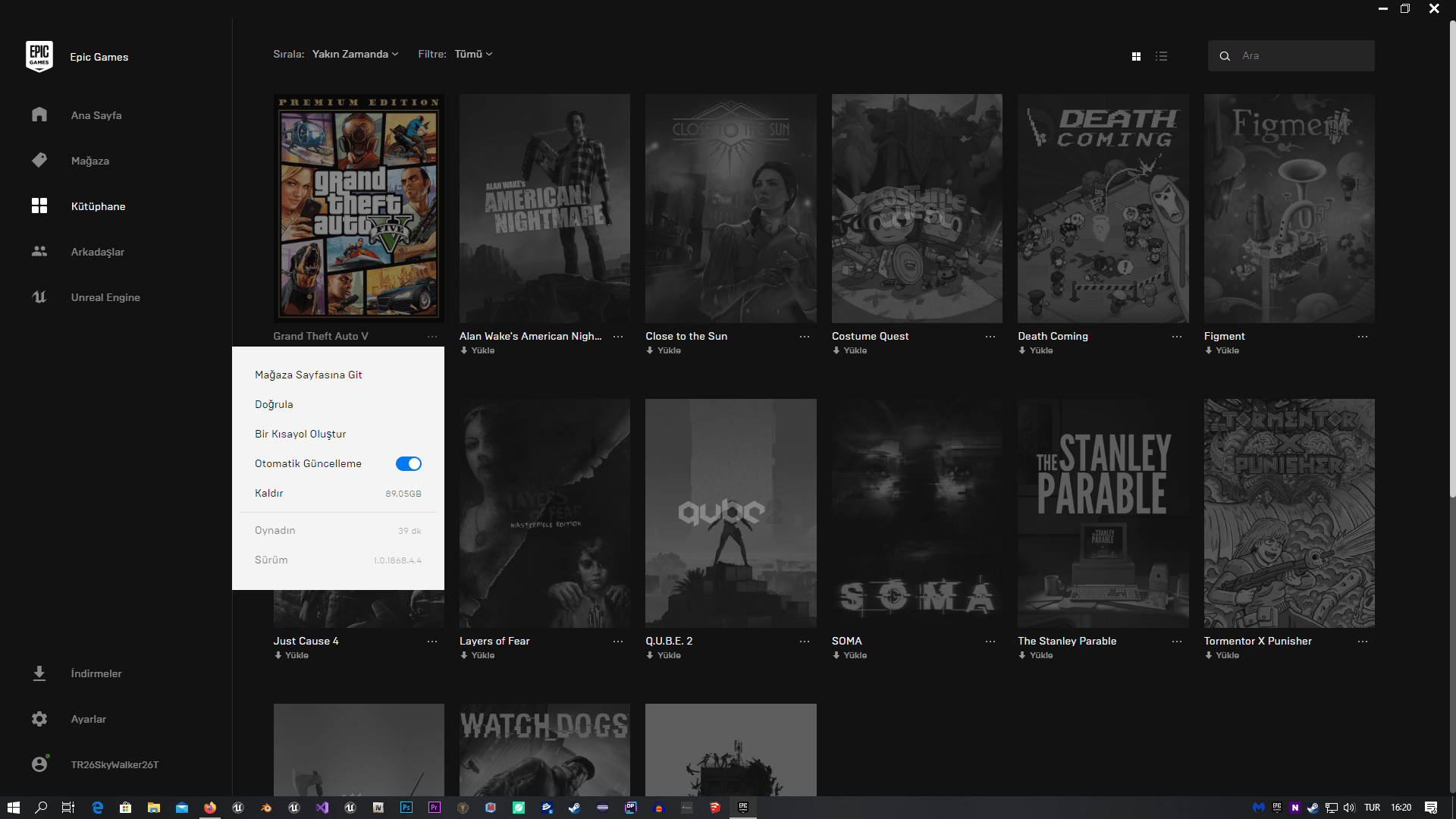Click the taskbar volume speaker icon
The width and height of the screenshot is (1456, 819).
click(1349, 808)
